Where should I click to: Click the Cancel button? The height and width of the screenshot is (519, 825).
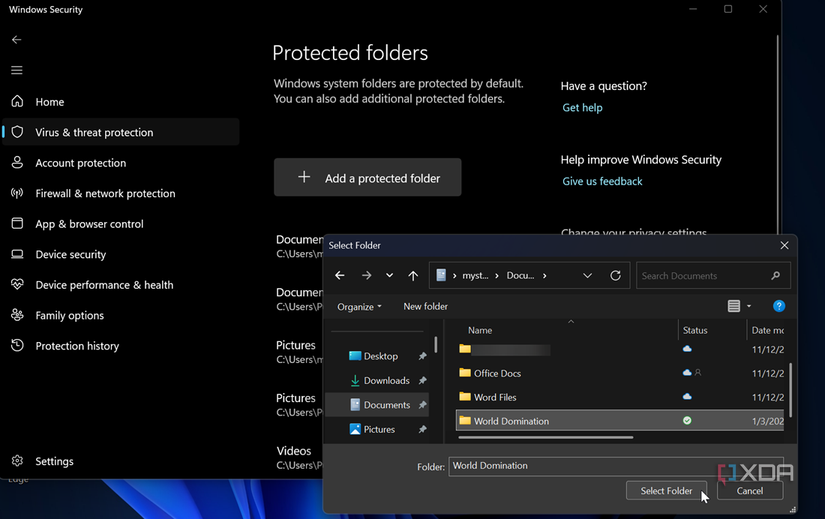pos(750,491)
